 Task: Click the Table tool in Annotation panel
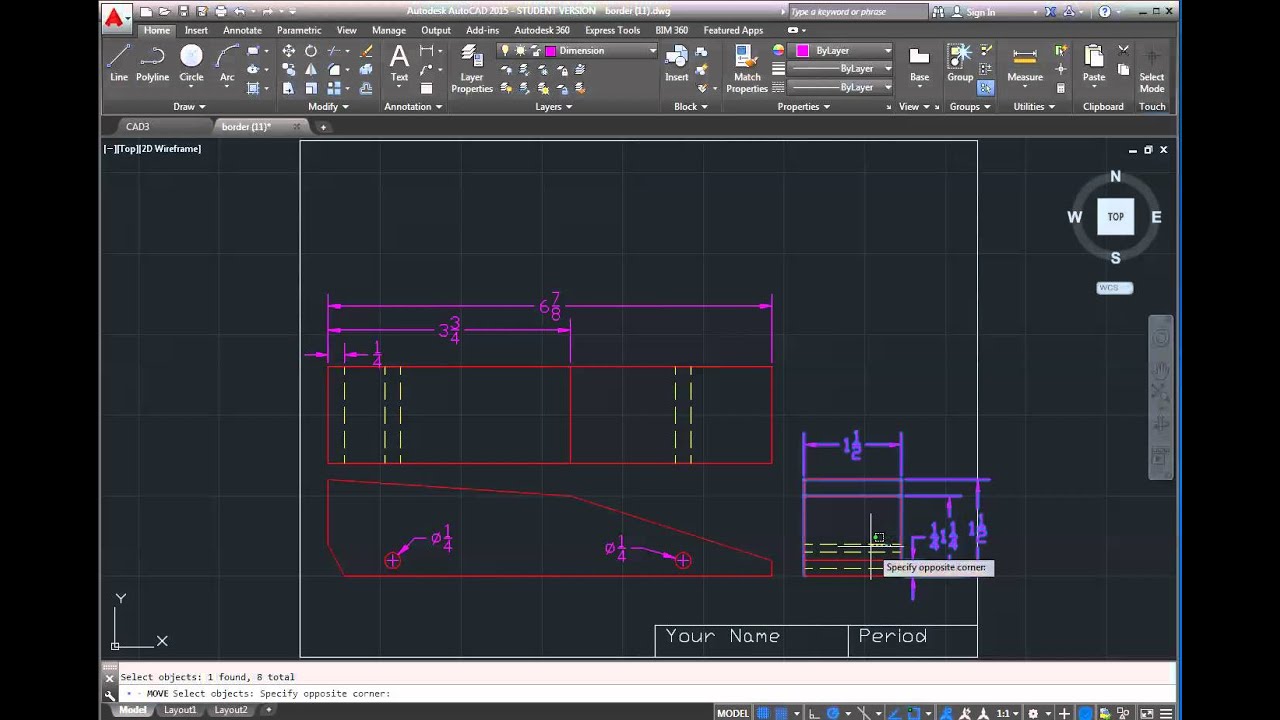pyautogui.click(x=426, y=88)
